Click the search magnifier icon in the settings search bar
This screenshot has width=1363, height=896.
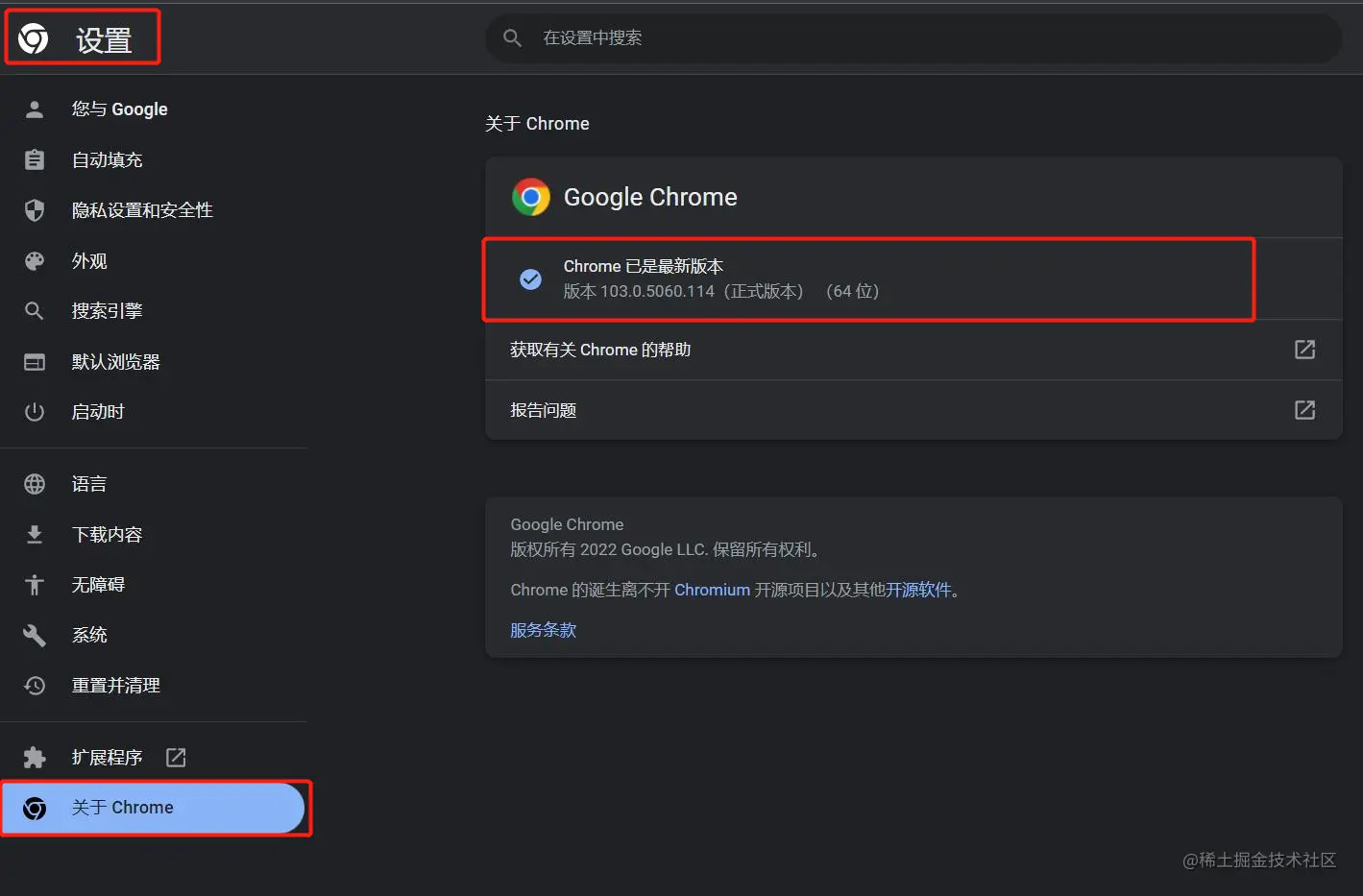(513, 37)
